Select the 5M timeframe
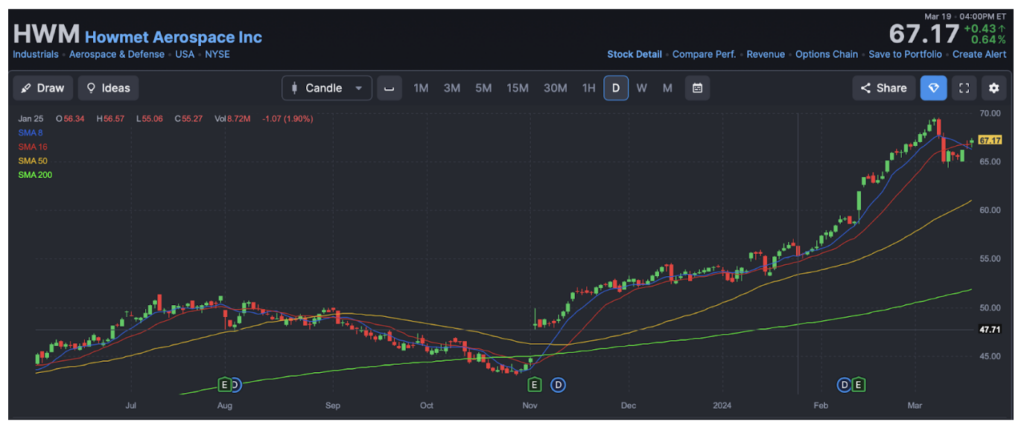Image resolution: width=1024 pixels, height=425 pixels. coord(483,88)
